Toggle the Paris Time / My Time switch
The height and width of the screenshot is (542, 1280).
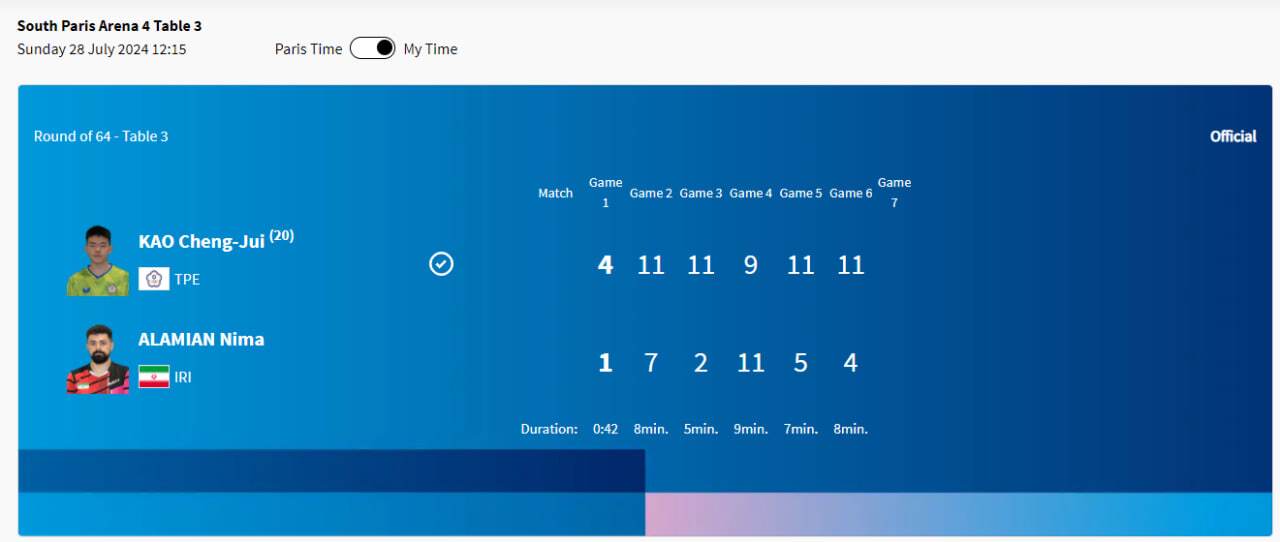click(x=372, y=48)
